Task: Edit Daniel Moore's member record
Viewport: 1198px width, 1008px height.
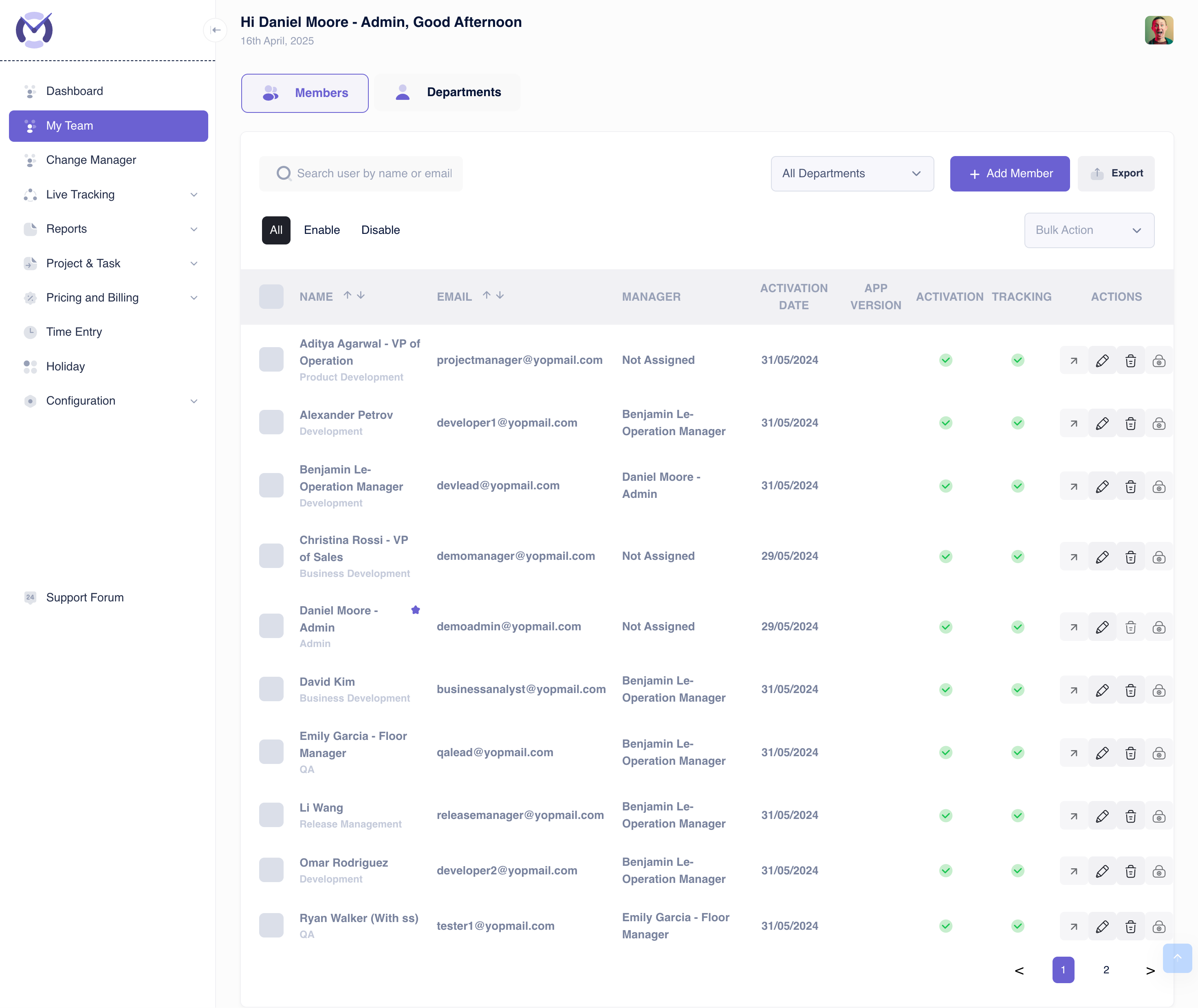Action: (1102, 627)
